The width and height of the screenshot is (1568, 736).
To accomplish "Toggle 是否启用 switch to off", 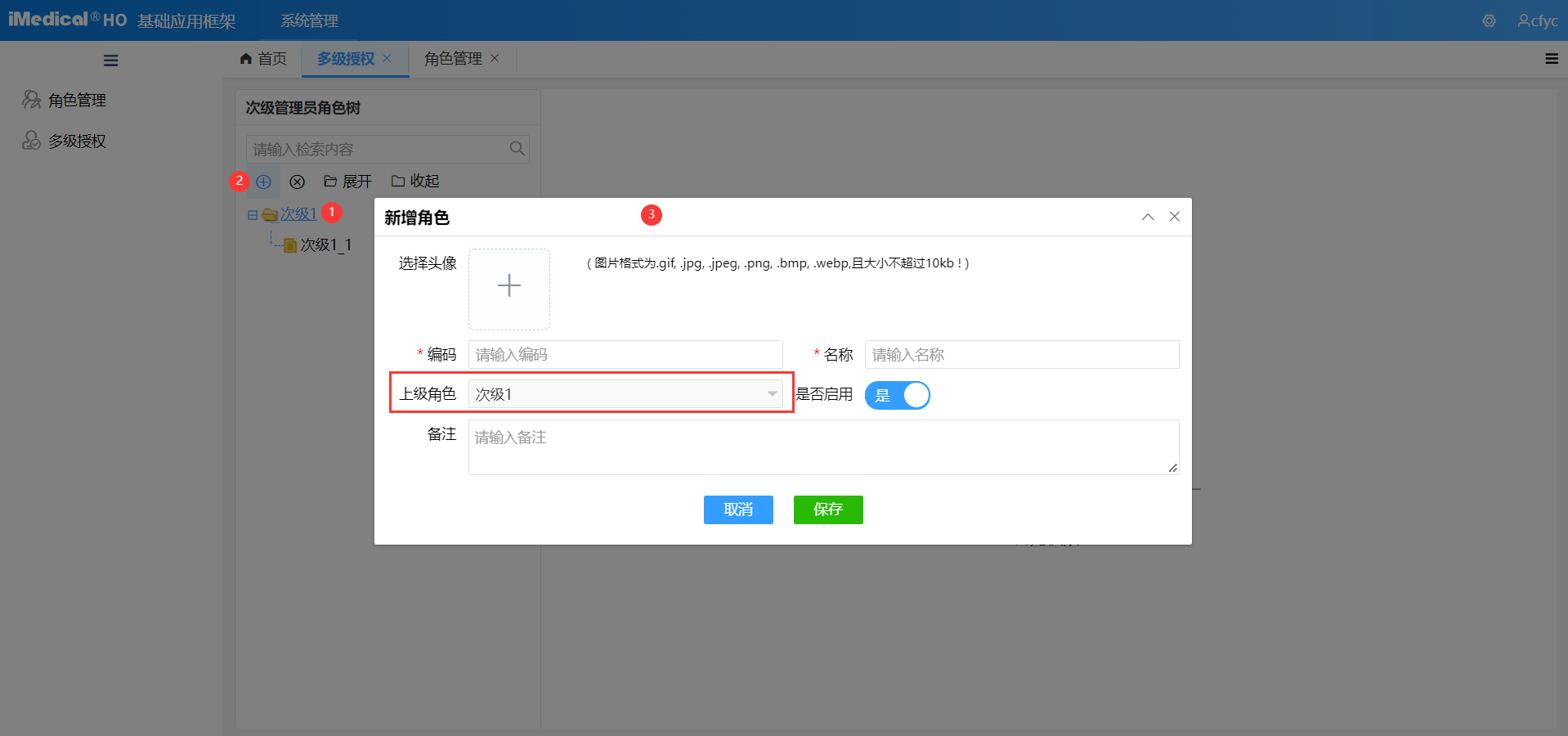I will [x=897, y=395].
